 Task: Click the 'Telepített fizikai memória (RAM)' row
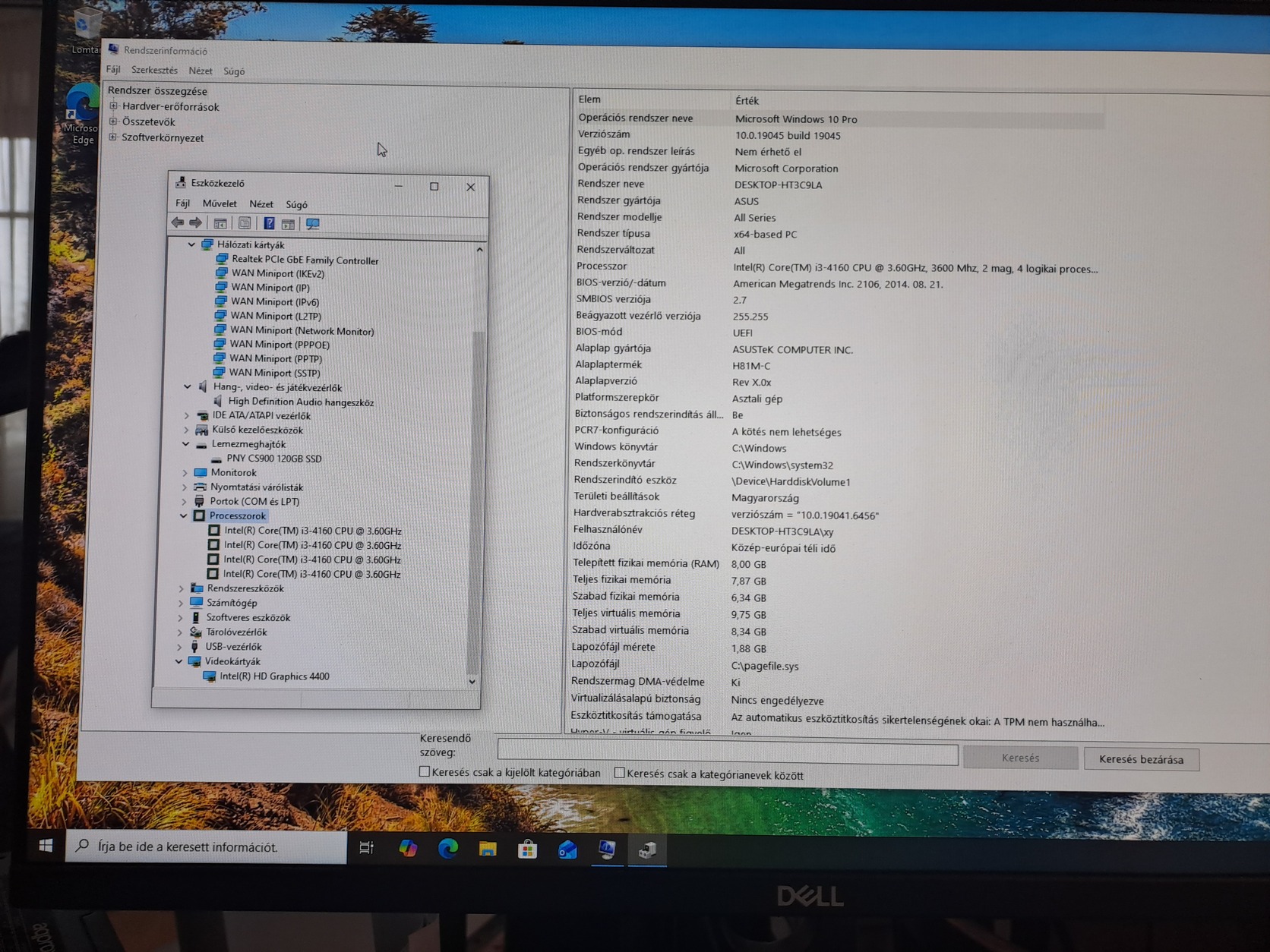(x=837, y=563)
